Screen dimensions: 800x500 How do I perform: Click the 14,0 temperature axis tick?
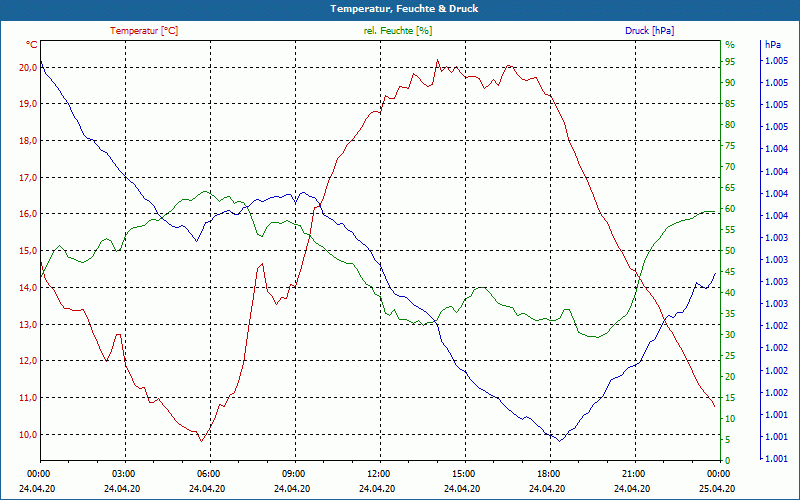tap(30, 288)
